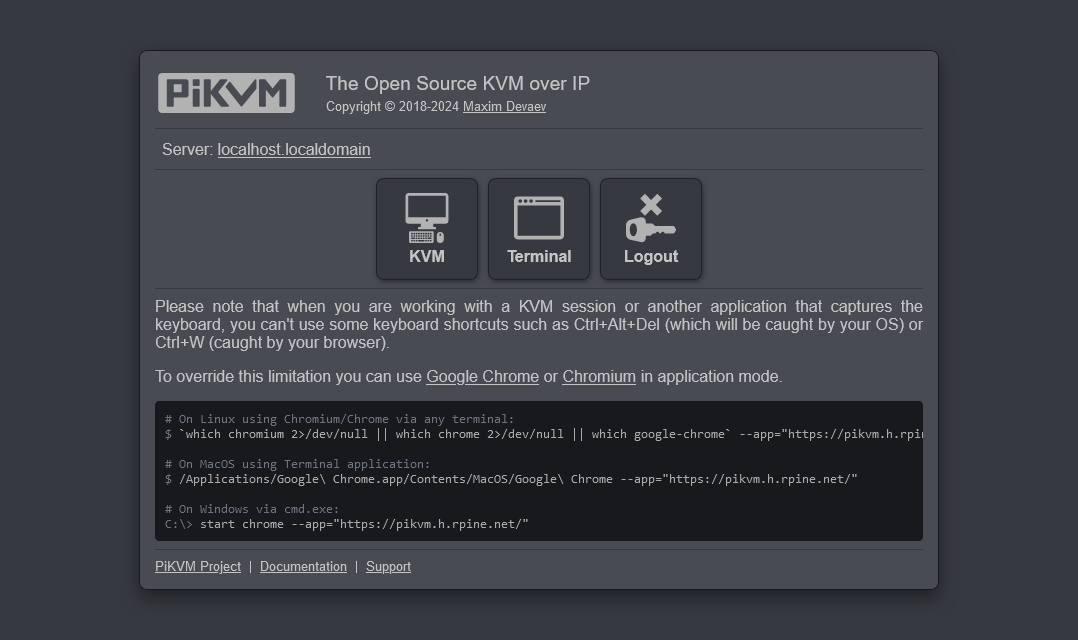Click the MacOS /Applications Chrome command line

517,479
